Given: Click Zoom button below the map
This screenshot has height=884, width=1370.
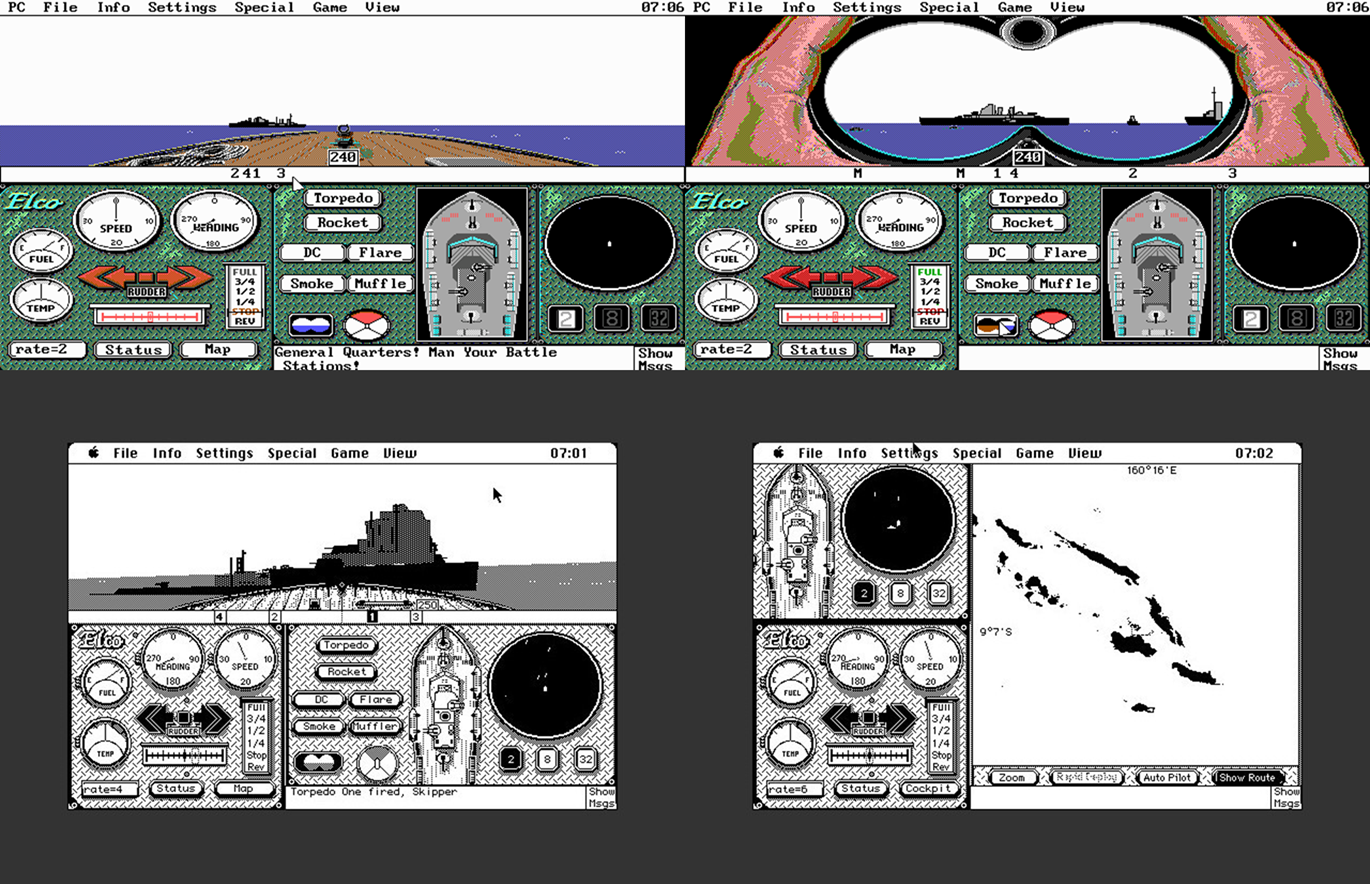Looking at the screenshot, I should point(1012,777).
